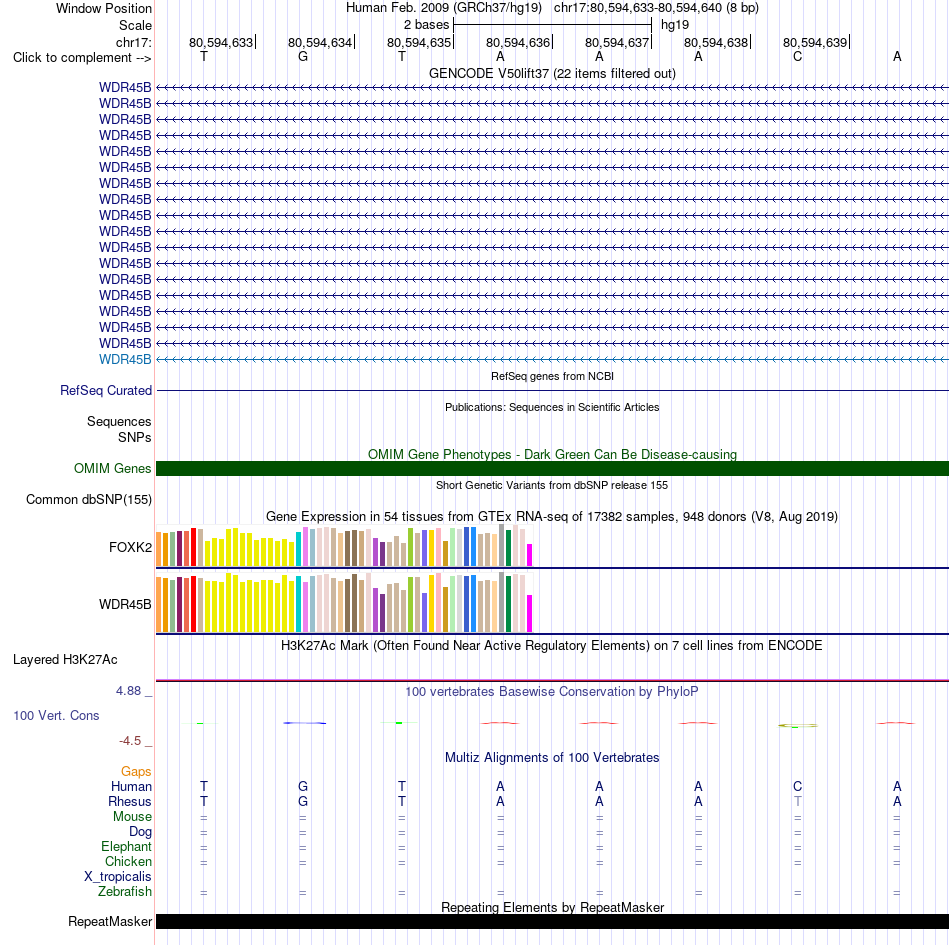
Task: Click position label 80,594,636 on the ruler
Action: point(518,42)
